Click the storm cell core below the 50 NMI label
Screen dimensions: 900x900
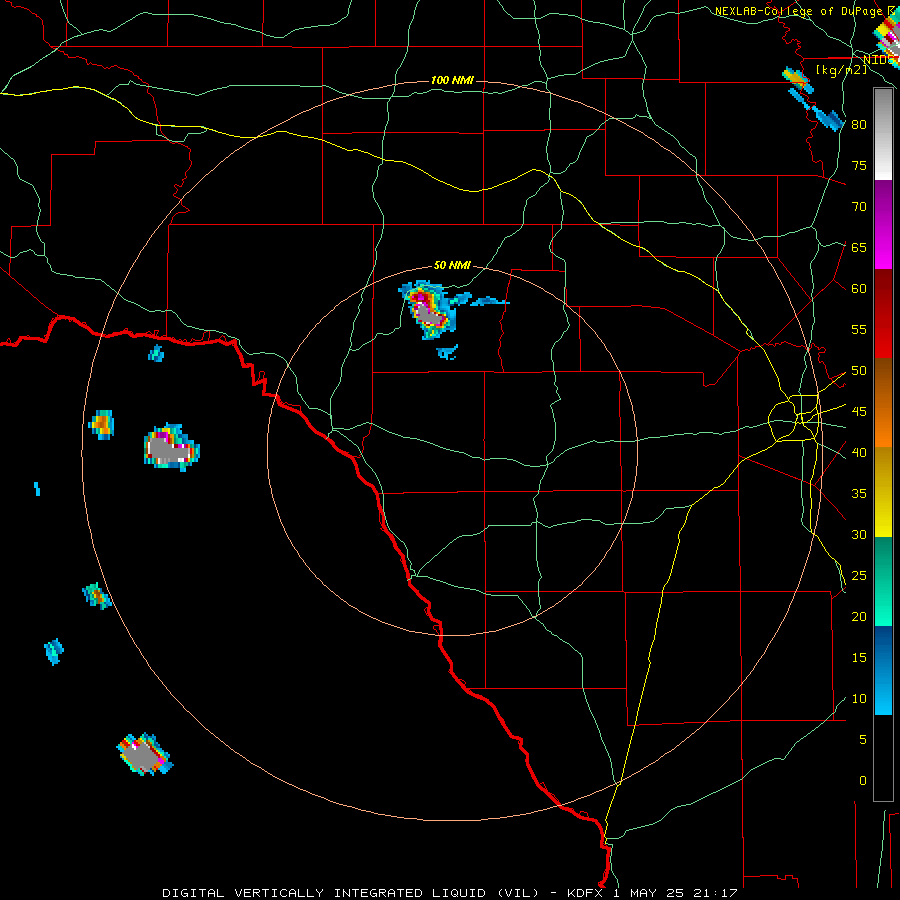point(429,310)
